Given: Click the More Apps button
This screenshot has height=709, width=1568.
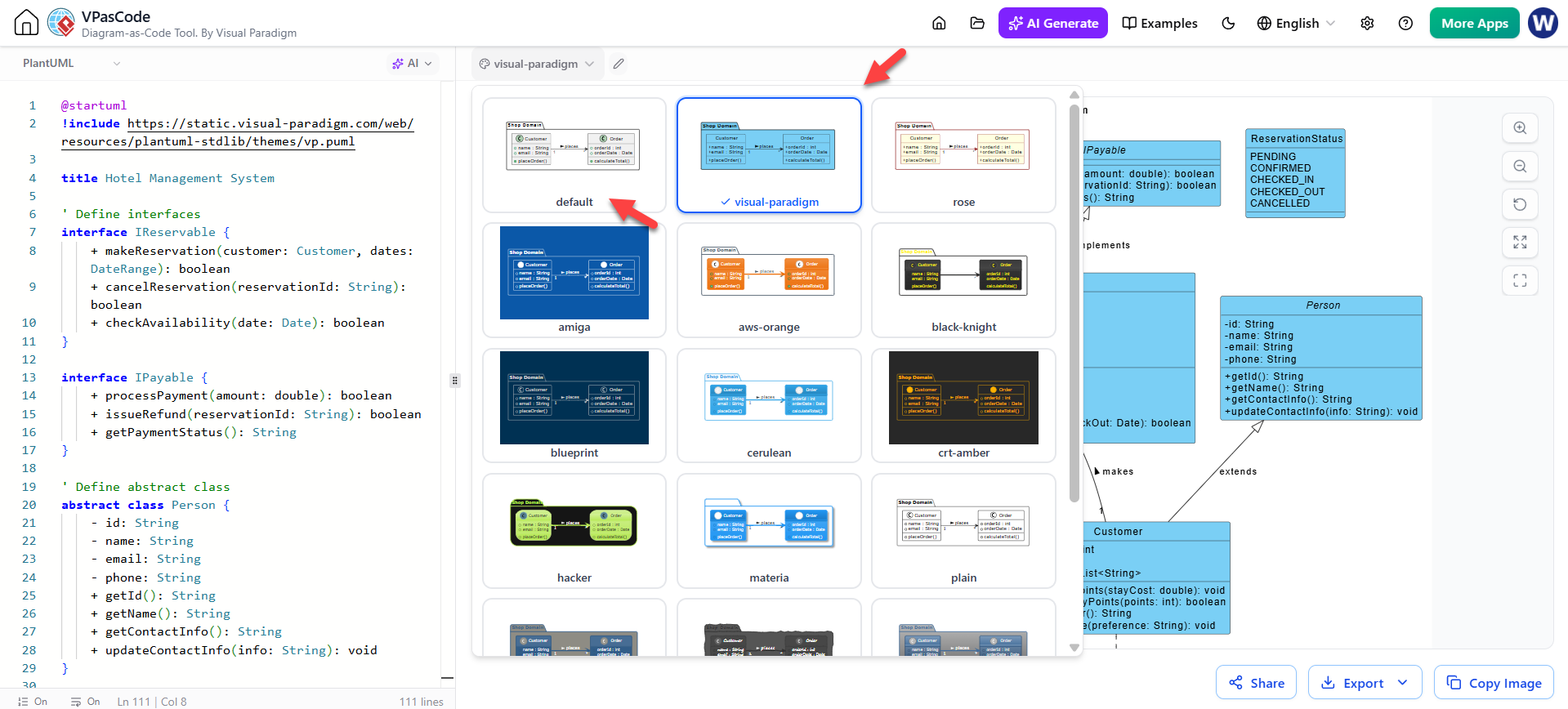Looking at the screenshot, I should (x=1474, y=23).
